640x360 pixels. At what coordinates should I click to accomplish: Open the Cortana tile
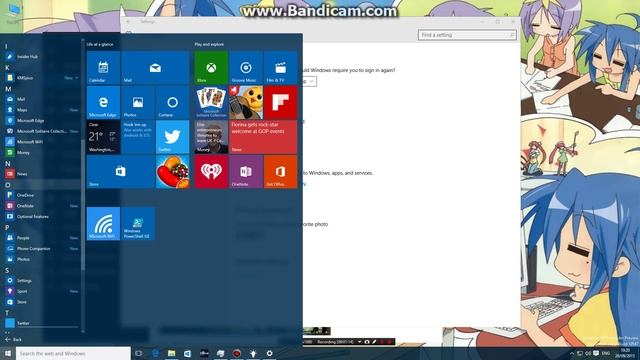coord(173,102)
